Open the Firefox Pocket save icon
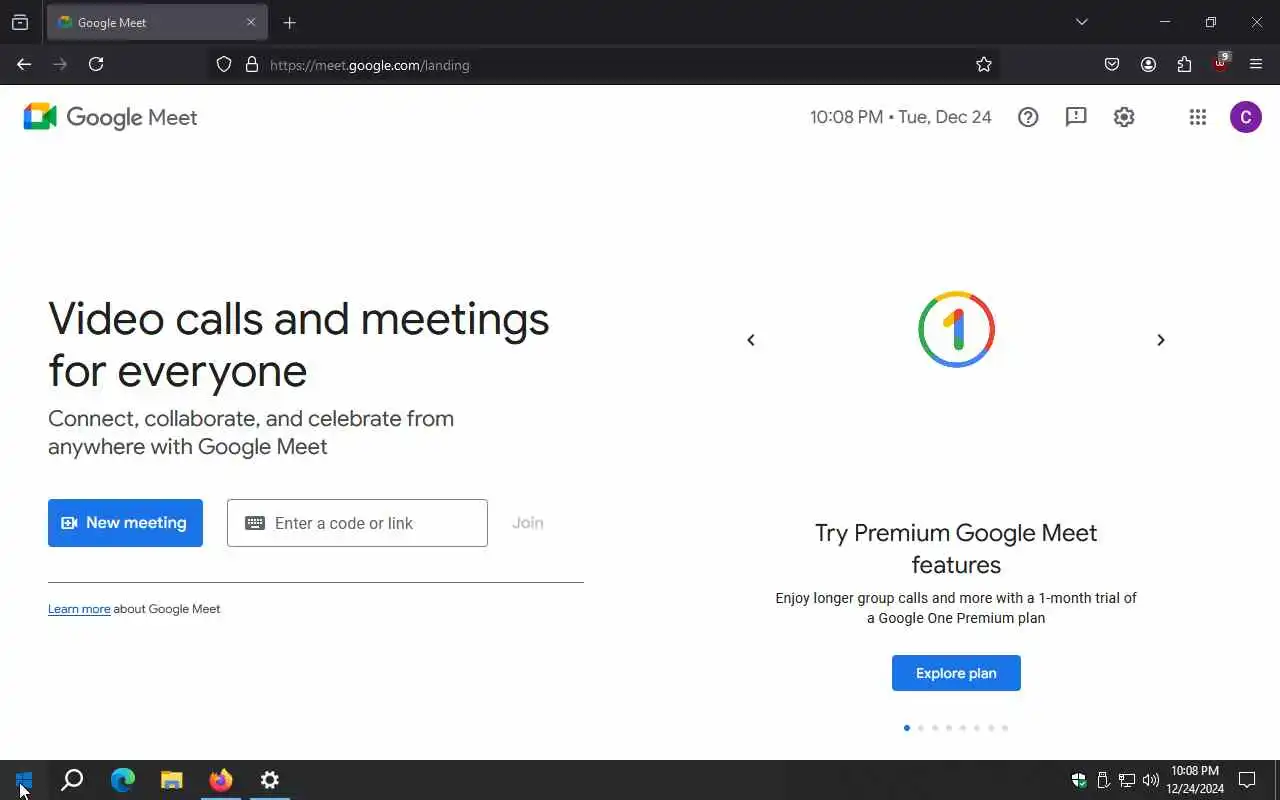Image resolution: width=1280 pixels, height=800 pixels. 1112,64
